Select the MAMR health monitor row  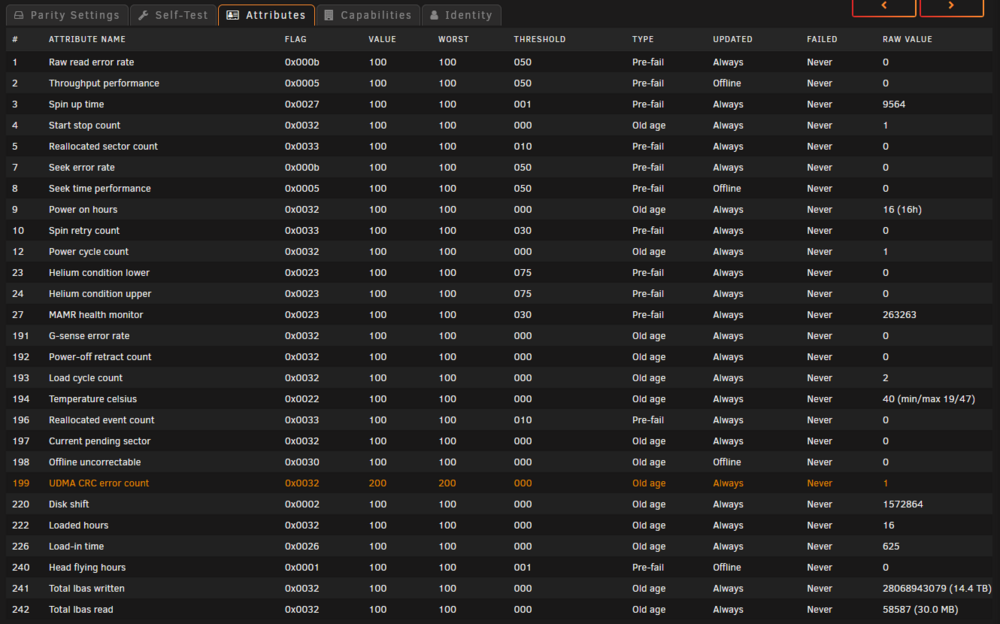499,315
